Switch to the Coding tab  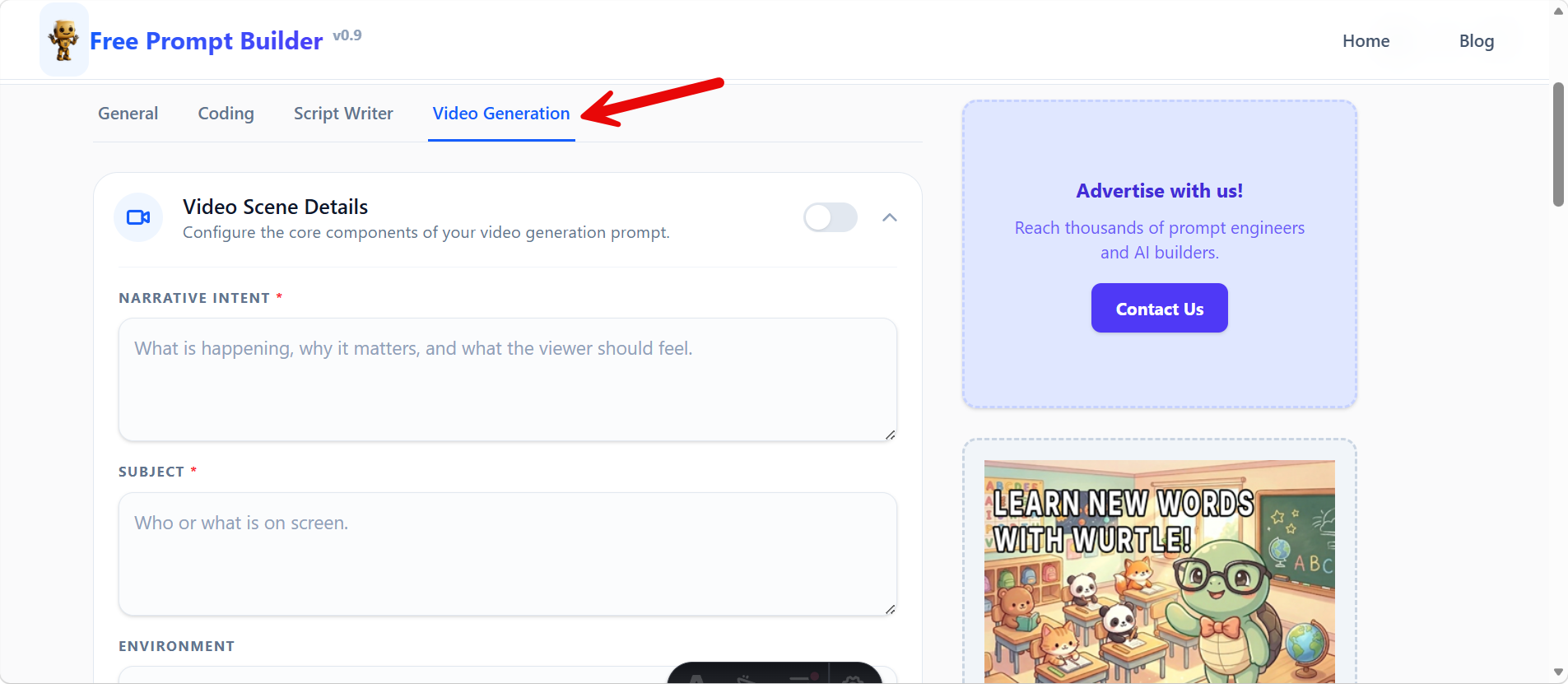click(x=226, y=113)
